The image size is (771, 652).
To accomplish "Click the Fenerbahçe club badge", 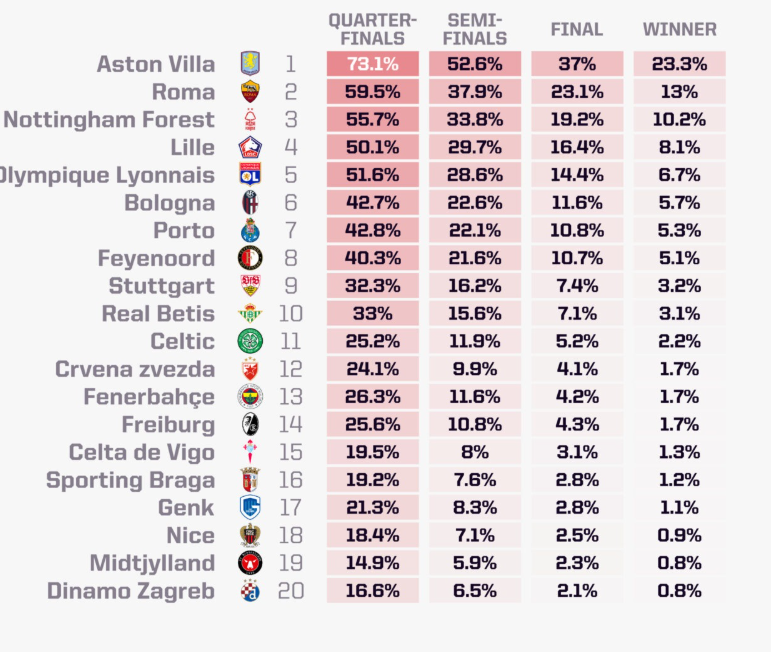I will point(250,396).
